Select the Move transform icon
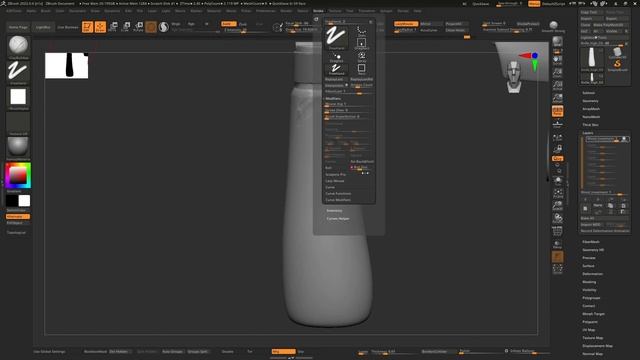This screenshot has height=360, width=640. [113, 27]
